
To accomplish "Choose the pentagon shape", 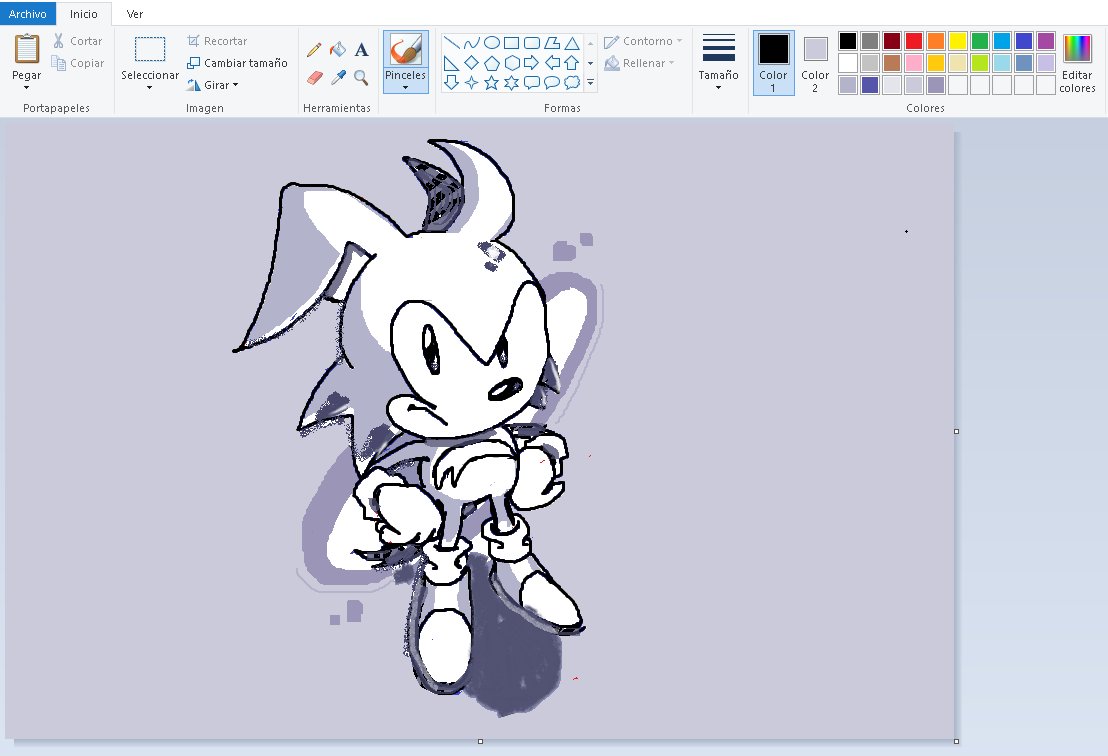I will (x=492, y=63).
